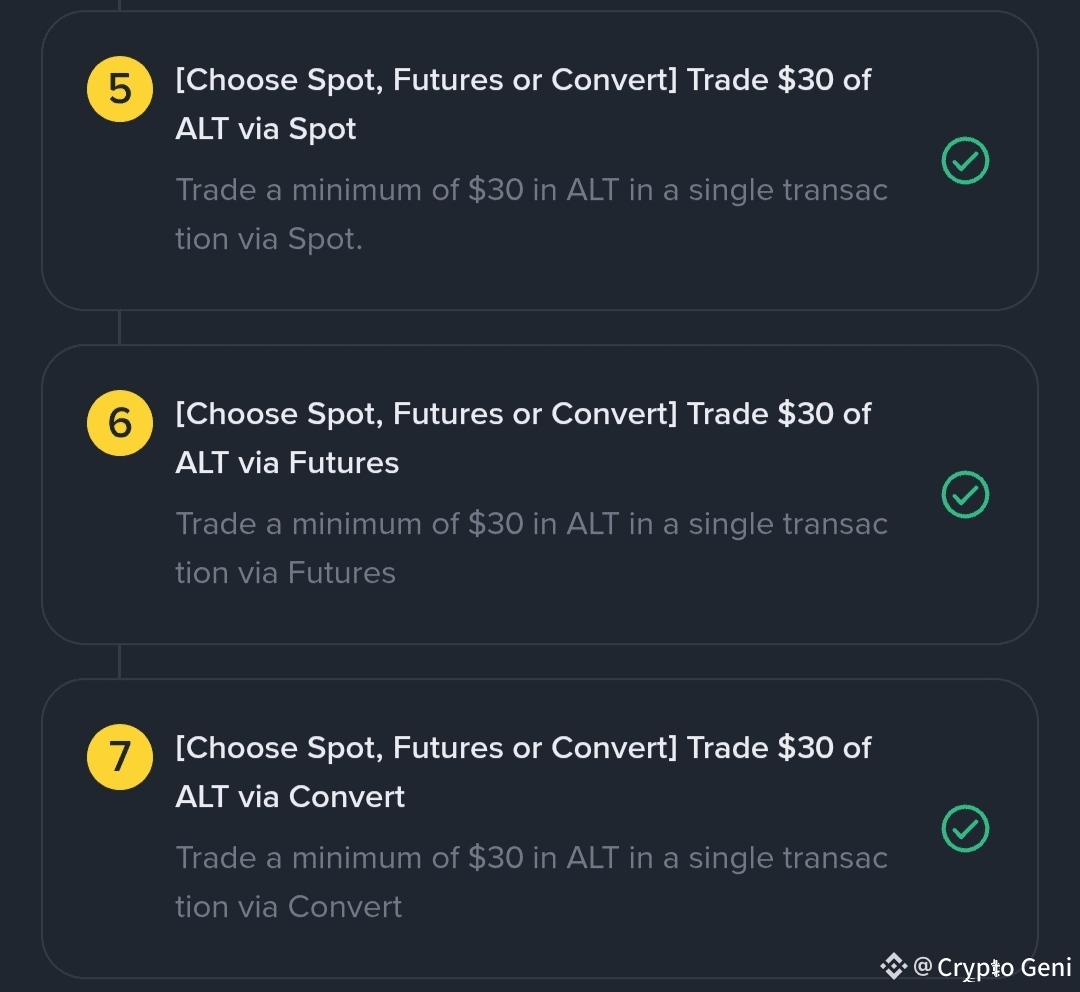
Task: Click the Binance logo in the watermark
Action: point(893,966)
